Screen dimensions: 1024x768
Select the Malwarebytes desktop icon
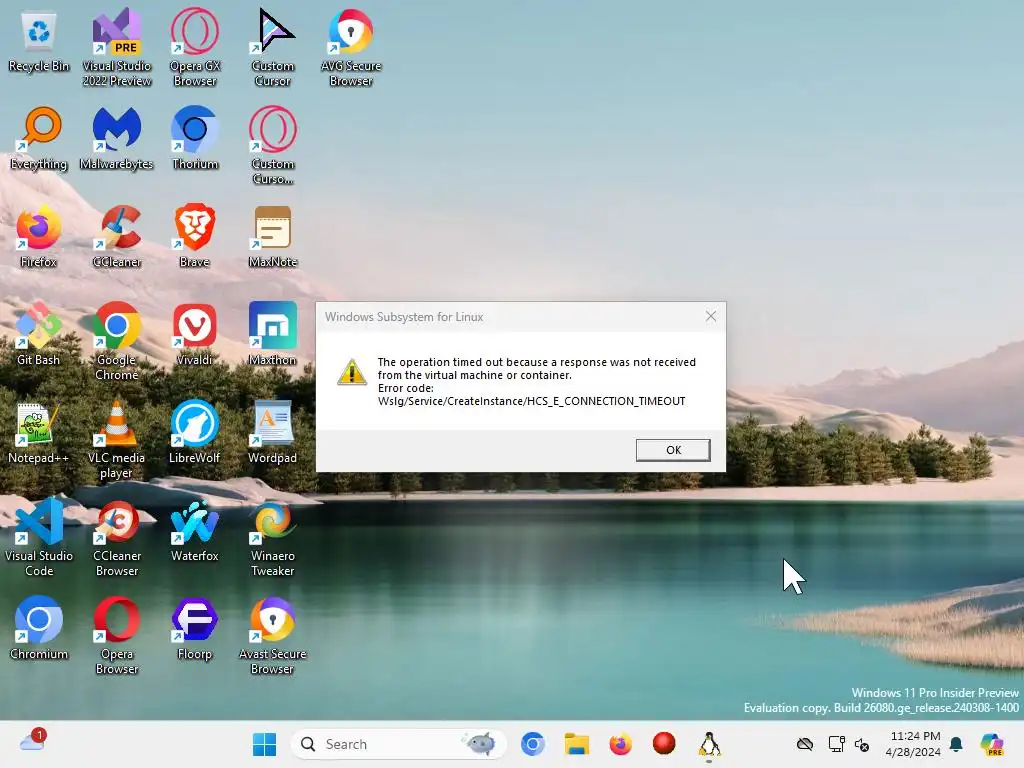tap(117, 138)
